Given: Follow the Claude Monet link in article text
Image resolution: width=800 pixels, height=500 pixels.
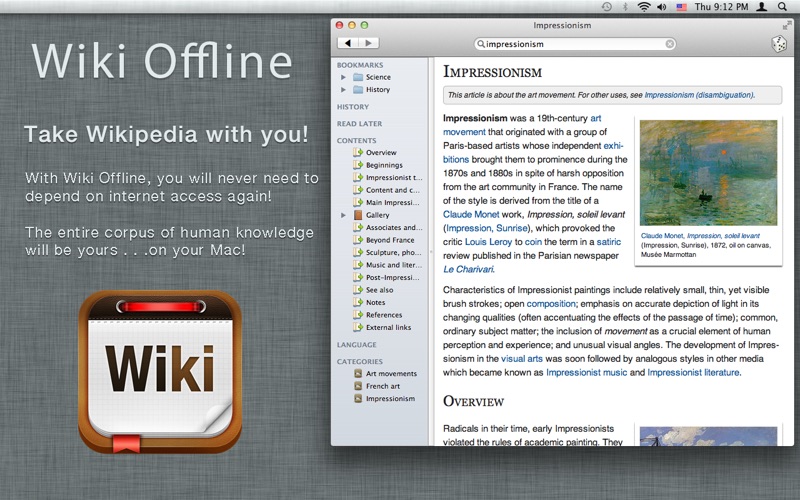Looking at the screenshot, I should pos(471,214).
